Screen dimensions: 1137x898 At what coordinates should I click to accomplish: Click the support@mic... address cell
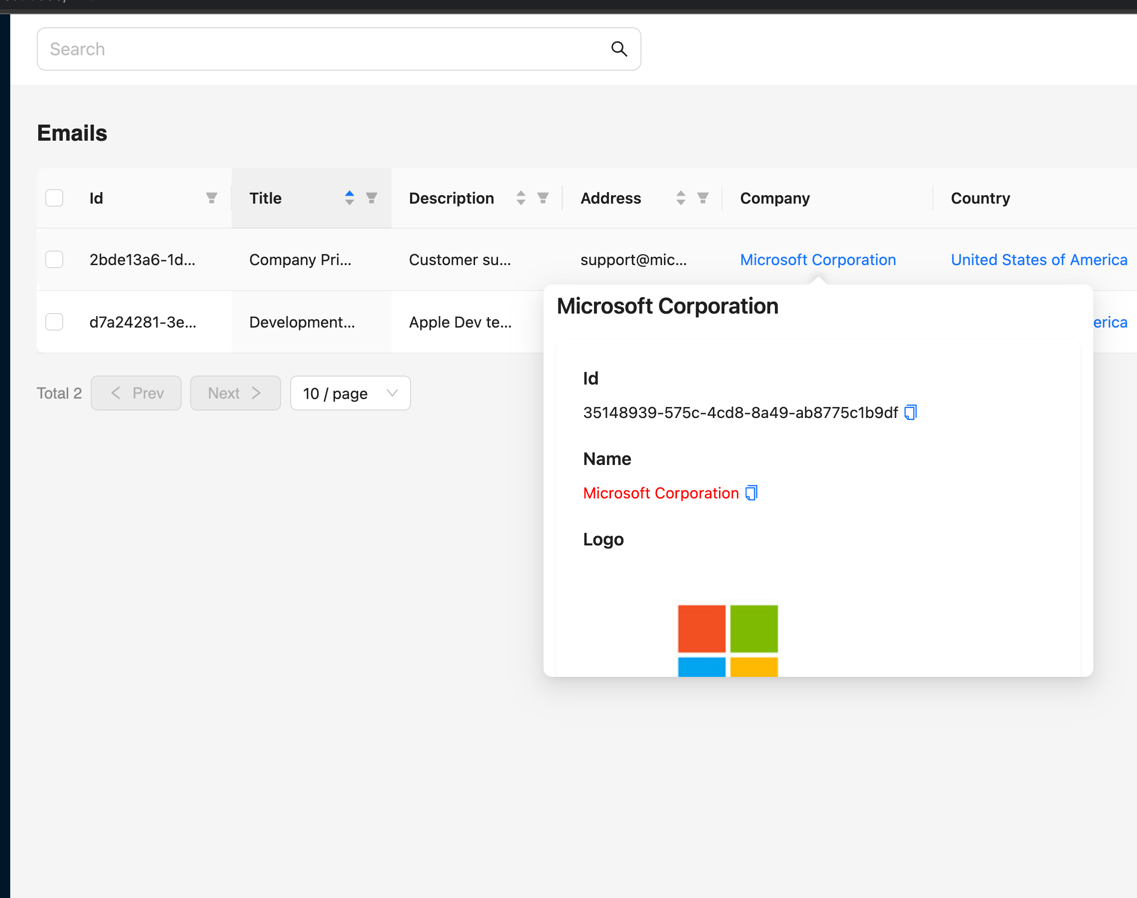click(633, 260)
